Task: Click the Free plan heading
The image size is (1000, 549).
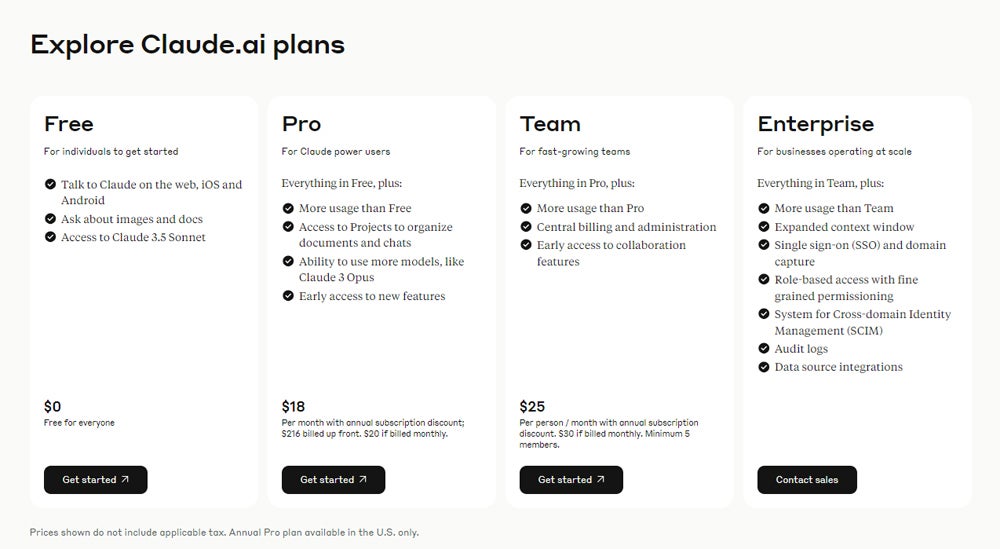Action: pyautogui.click(x=68, y=124)
